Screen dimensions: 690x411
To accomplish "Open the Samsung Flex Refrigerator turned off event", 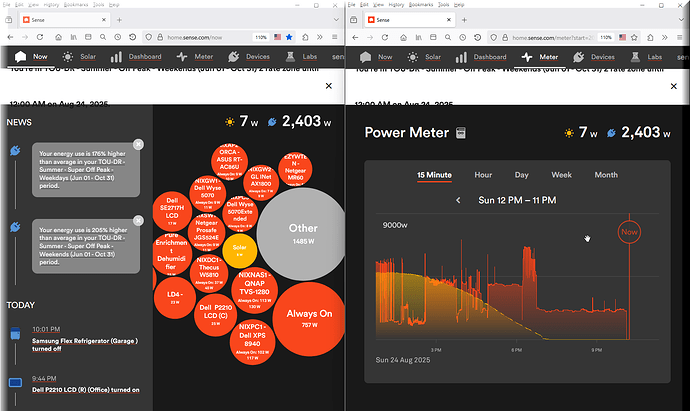I will [85, 345].
